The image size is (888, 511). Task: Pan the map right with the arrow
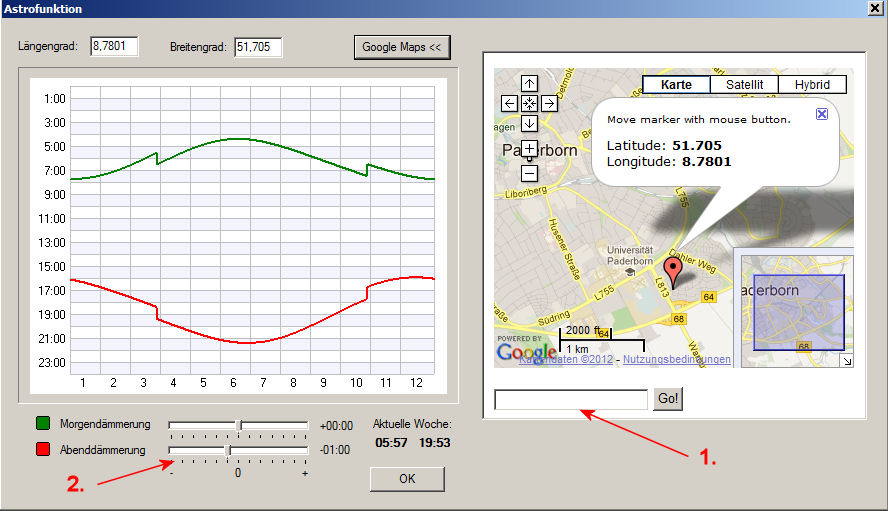click(x=549, y=103)
